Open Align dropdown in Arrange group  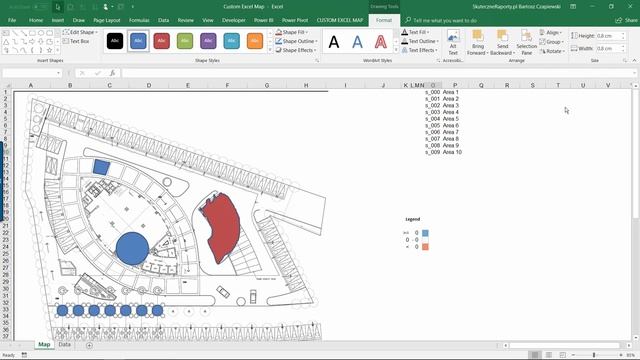tap(551, 32)
